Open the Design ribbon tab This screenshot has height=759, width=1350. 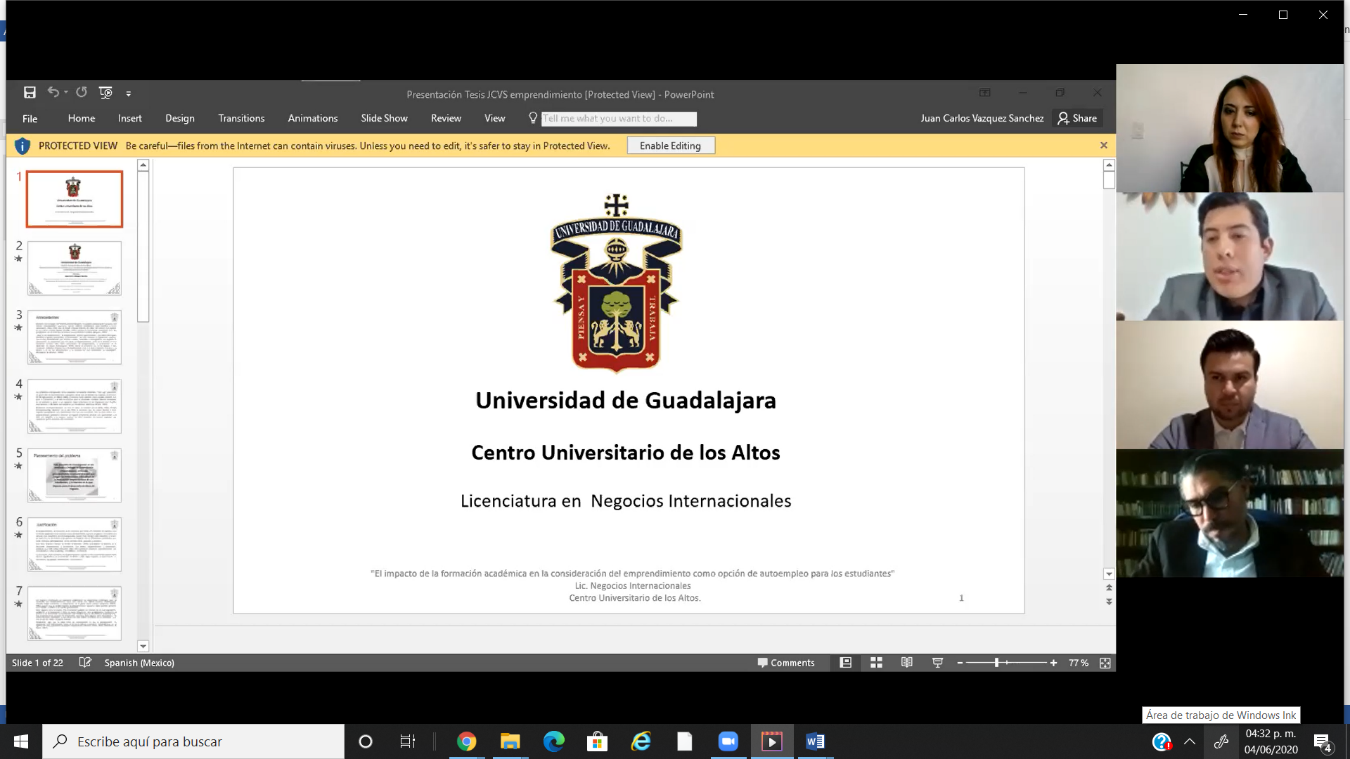(180, 118)
